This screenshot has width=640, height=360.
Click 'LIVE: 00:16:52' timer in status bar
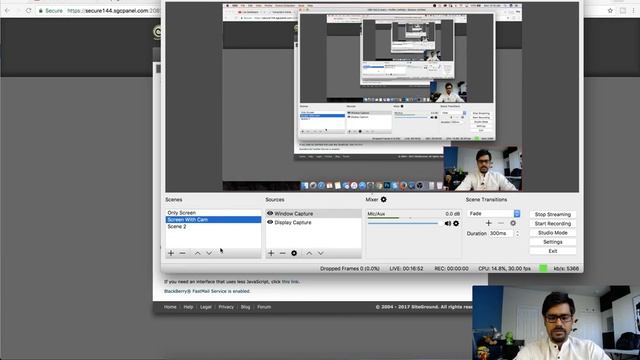pyautogui.click(x=406, y=269)
